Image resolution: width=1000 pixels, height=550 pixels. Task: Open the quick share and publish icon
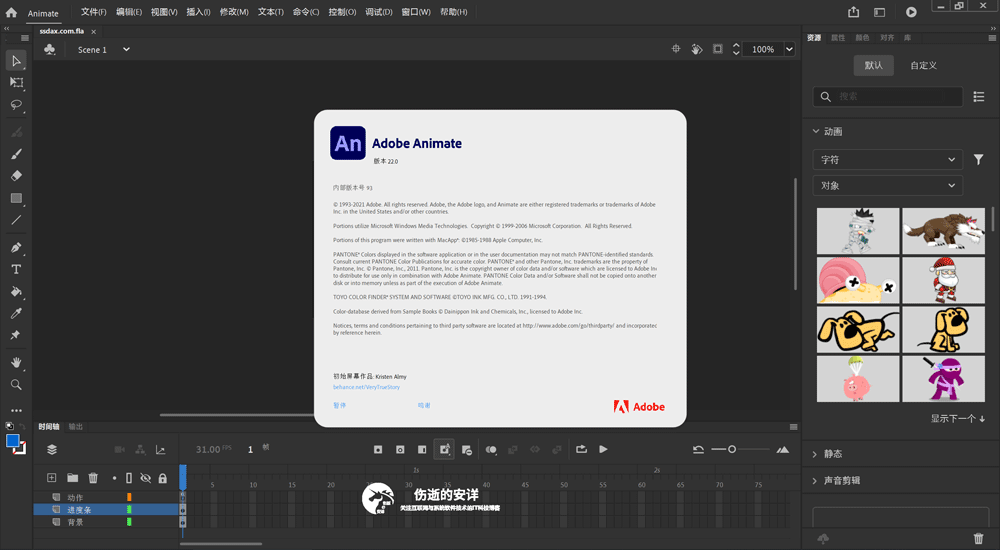tap(853, 12)
